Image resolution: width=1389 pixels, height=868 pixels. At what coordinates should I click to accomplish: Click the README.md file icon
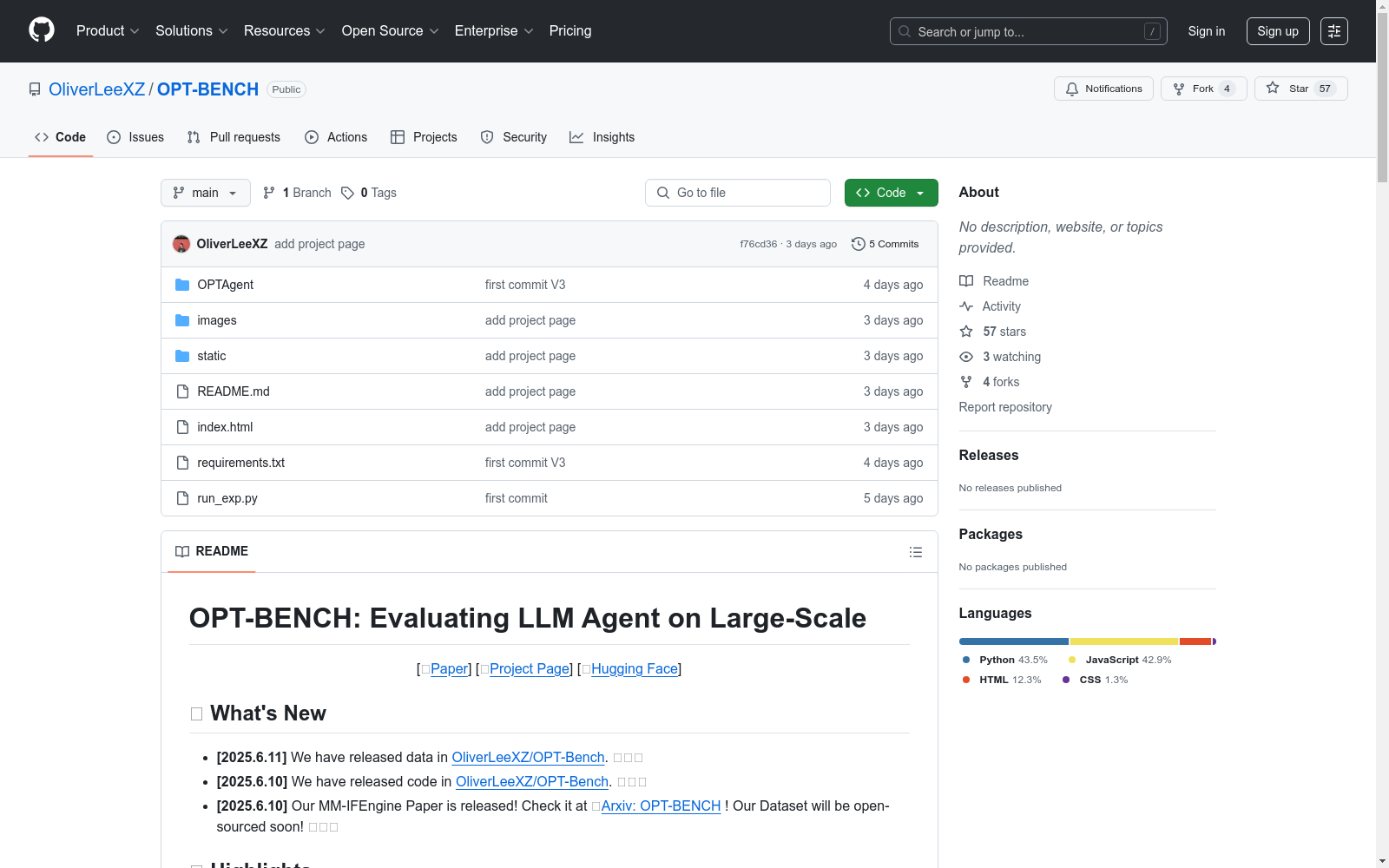pos(182,391)
